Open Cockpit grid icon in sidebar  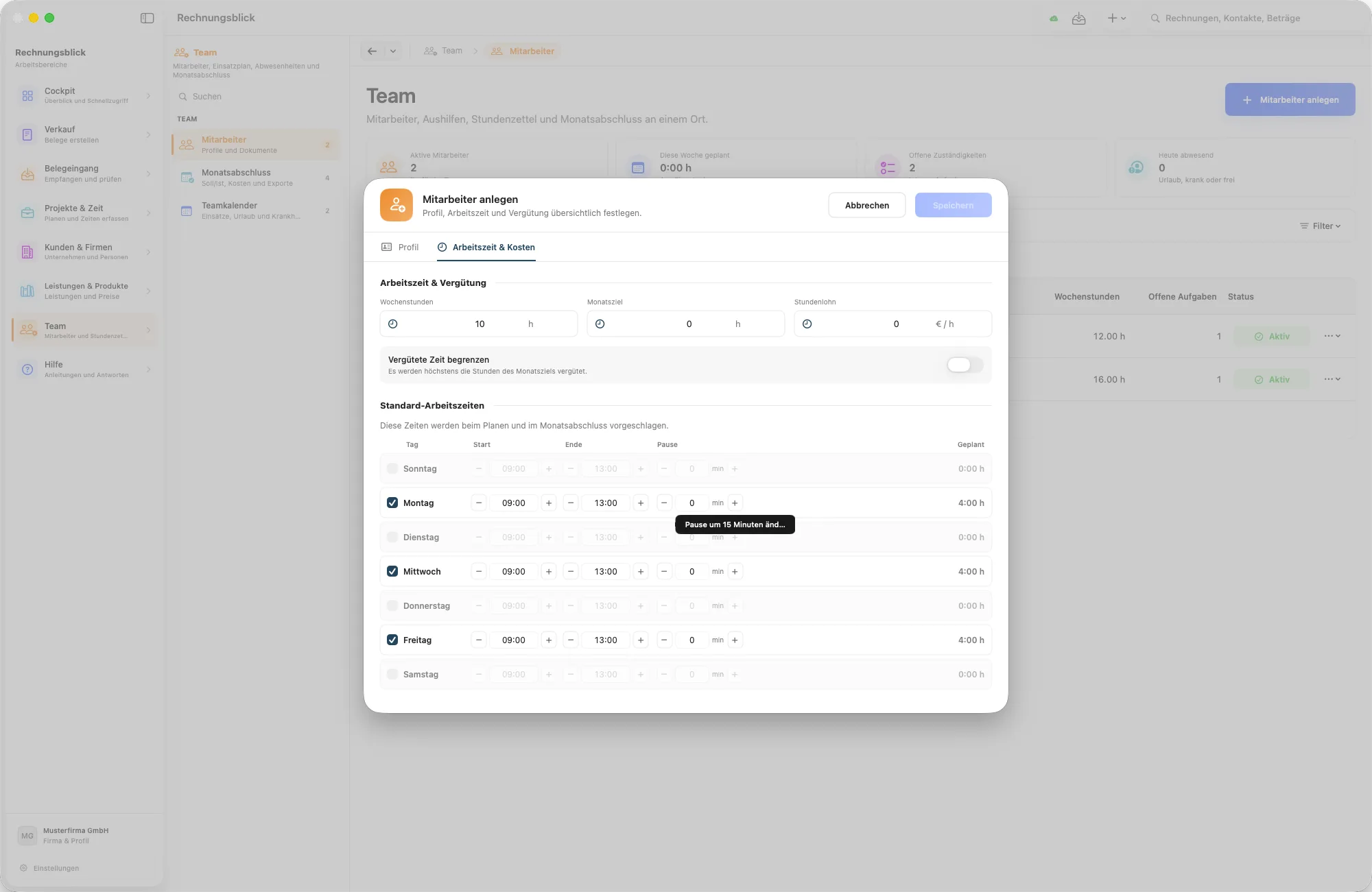(x=27, y=95)
